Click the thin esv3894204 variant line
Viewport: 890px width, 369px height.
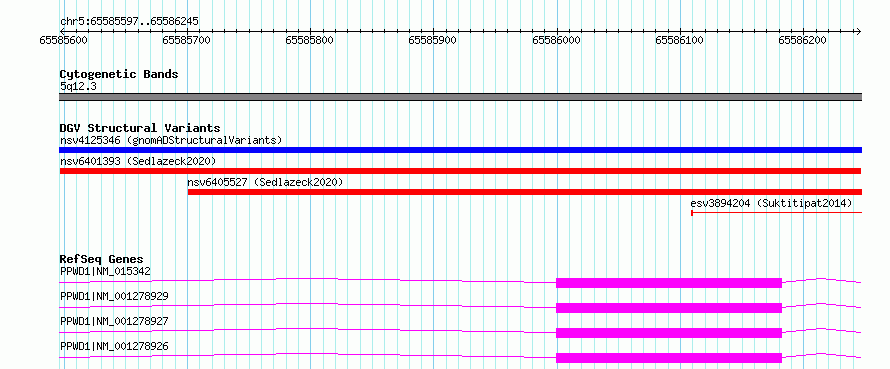point(776,213)
